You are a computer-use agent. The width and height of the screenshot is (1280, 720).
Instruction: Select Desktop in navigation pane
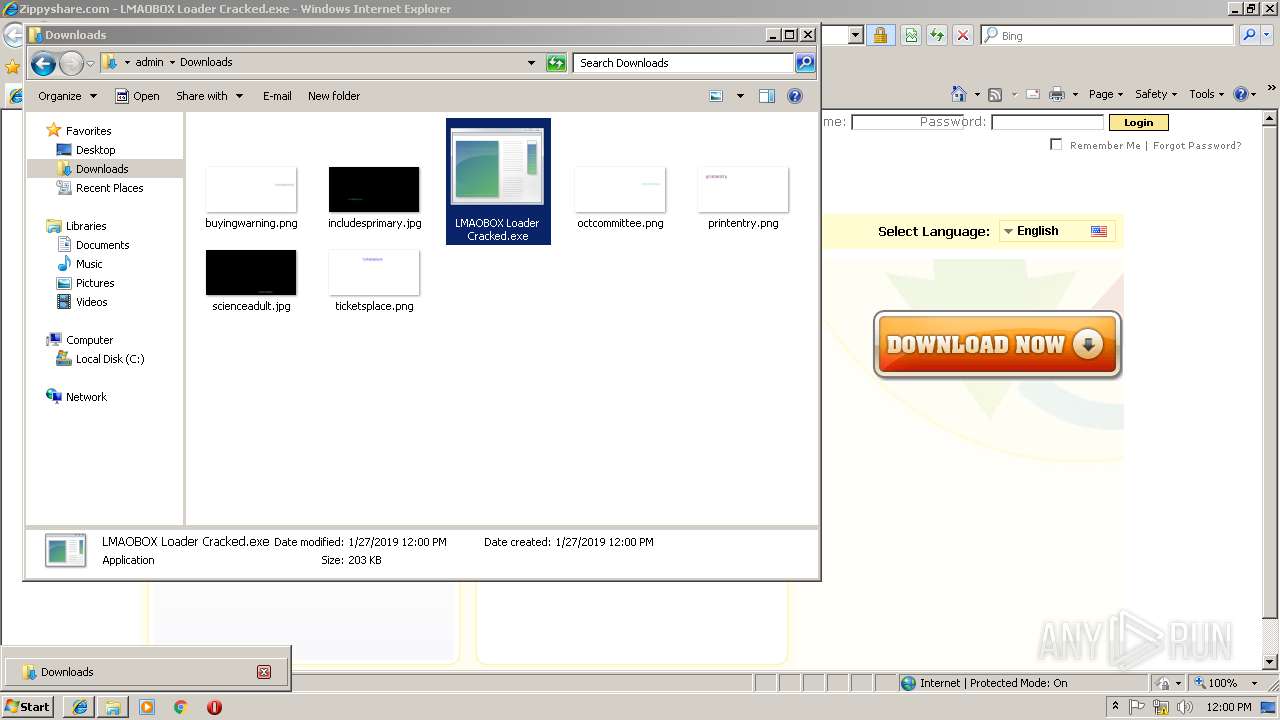(95, 150)
